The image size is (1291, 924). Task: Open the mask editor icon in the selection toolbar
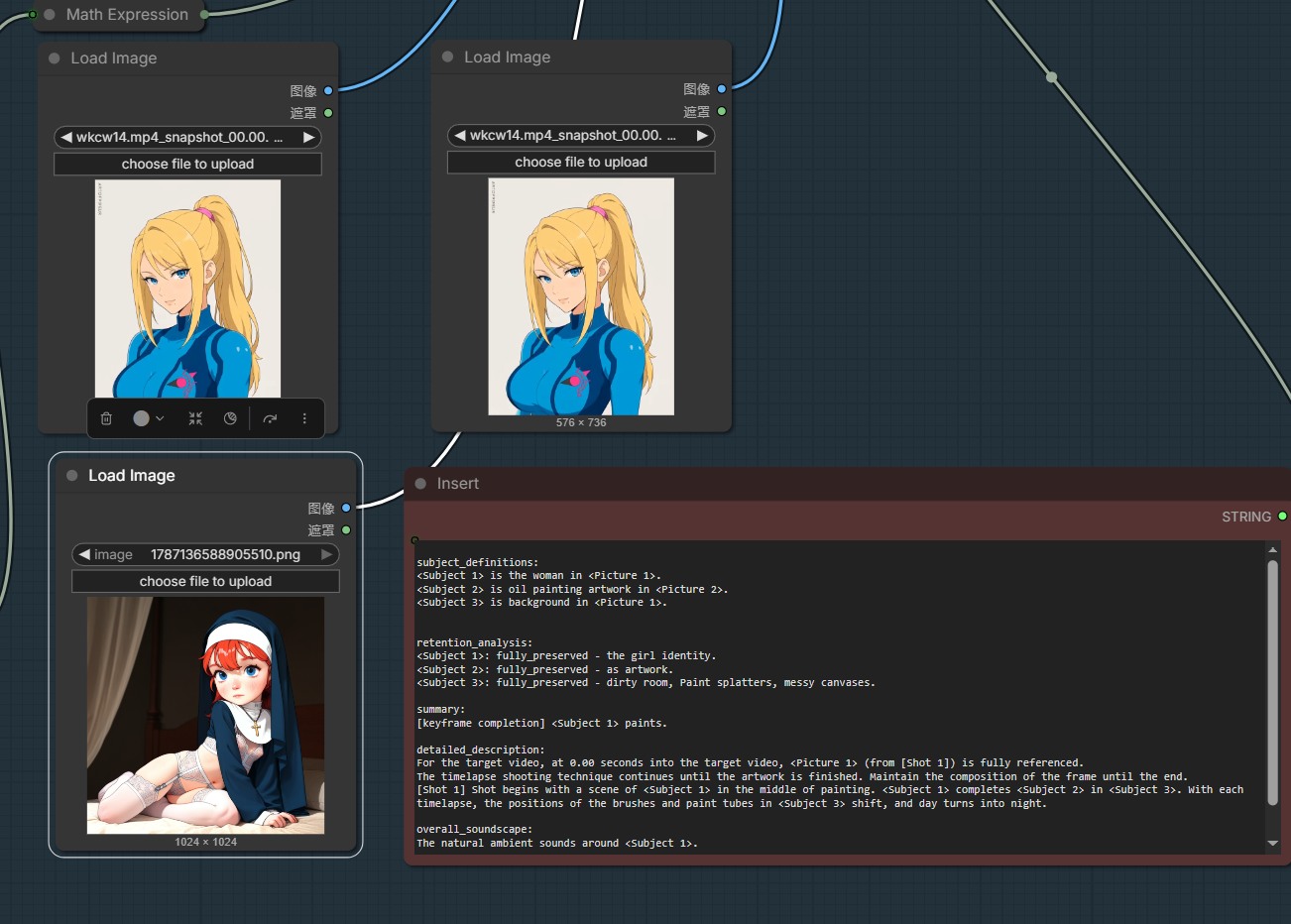[x=230, y=418]
